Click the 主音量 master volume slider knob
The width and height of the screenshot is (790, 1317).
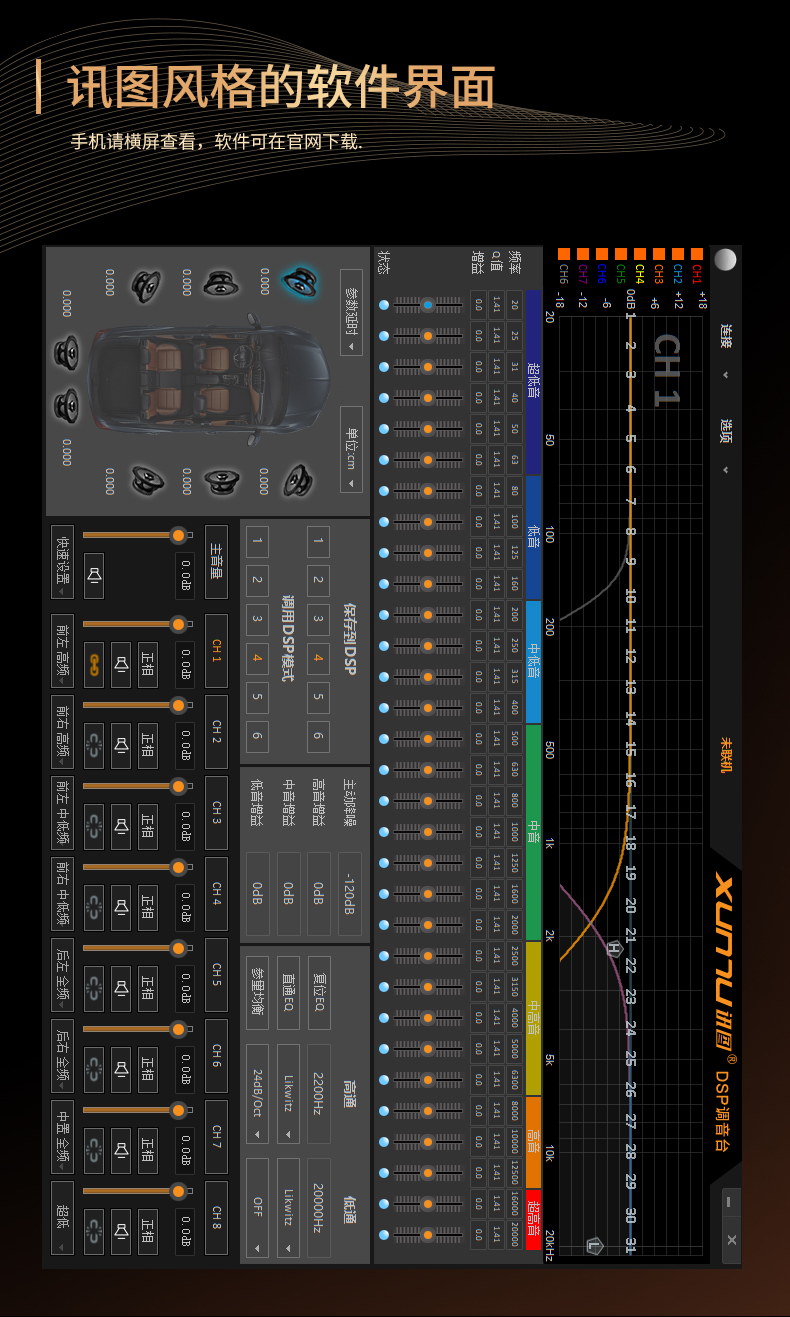click(x=178, y=535)
